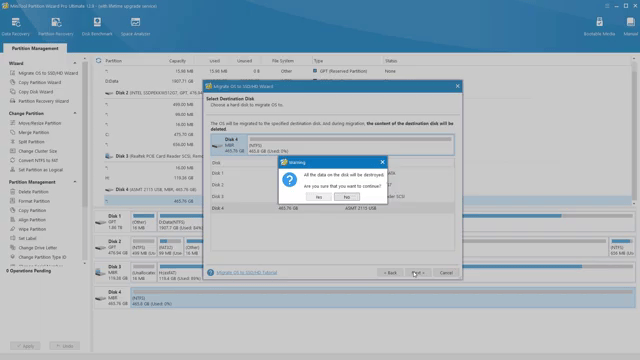Select Disk 1 in bottom disk map
Image resolution: width=640 pixels, height=360 pixels.
(113, 222)
